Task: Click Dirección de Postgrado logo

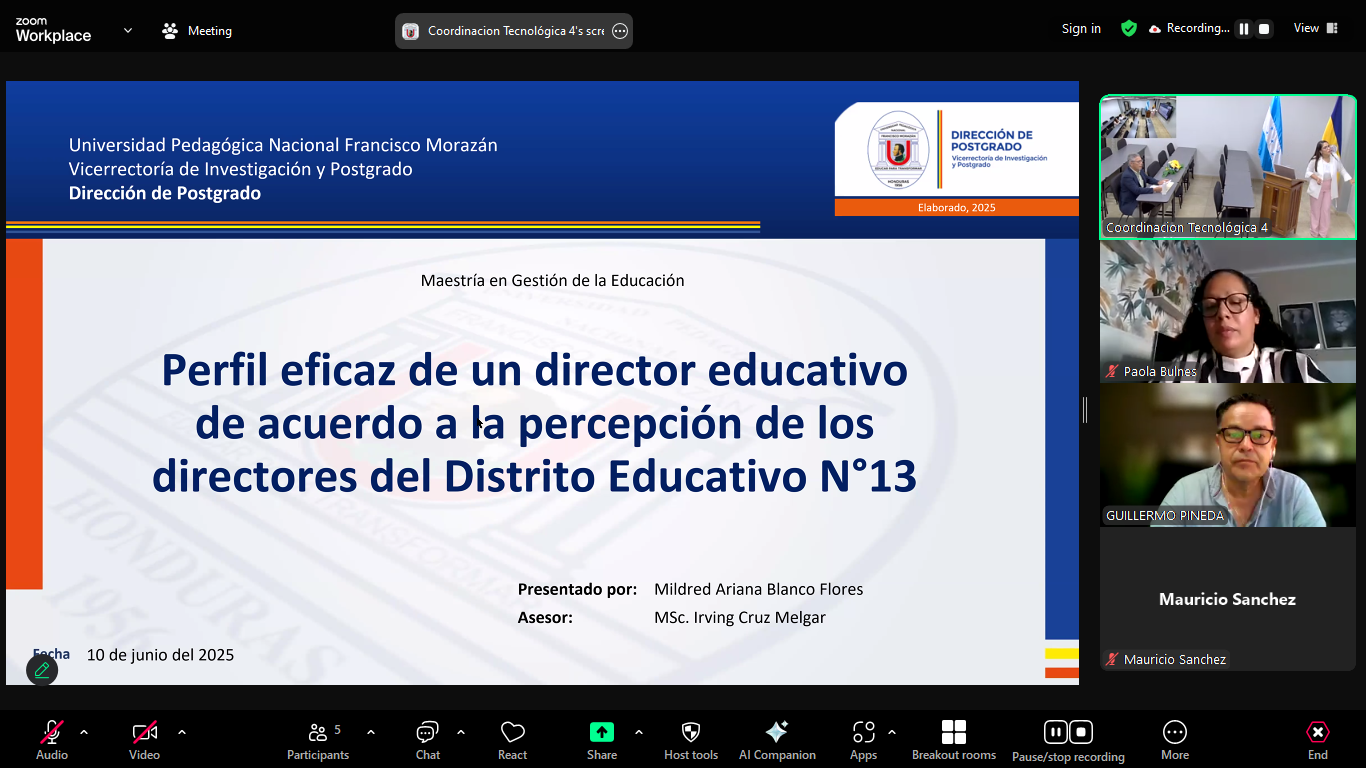Action: pyautogui.click(x=957, y=150)
